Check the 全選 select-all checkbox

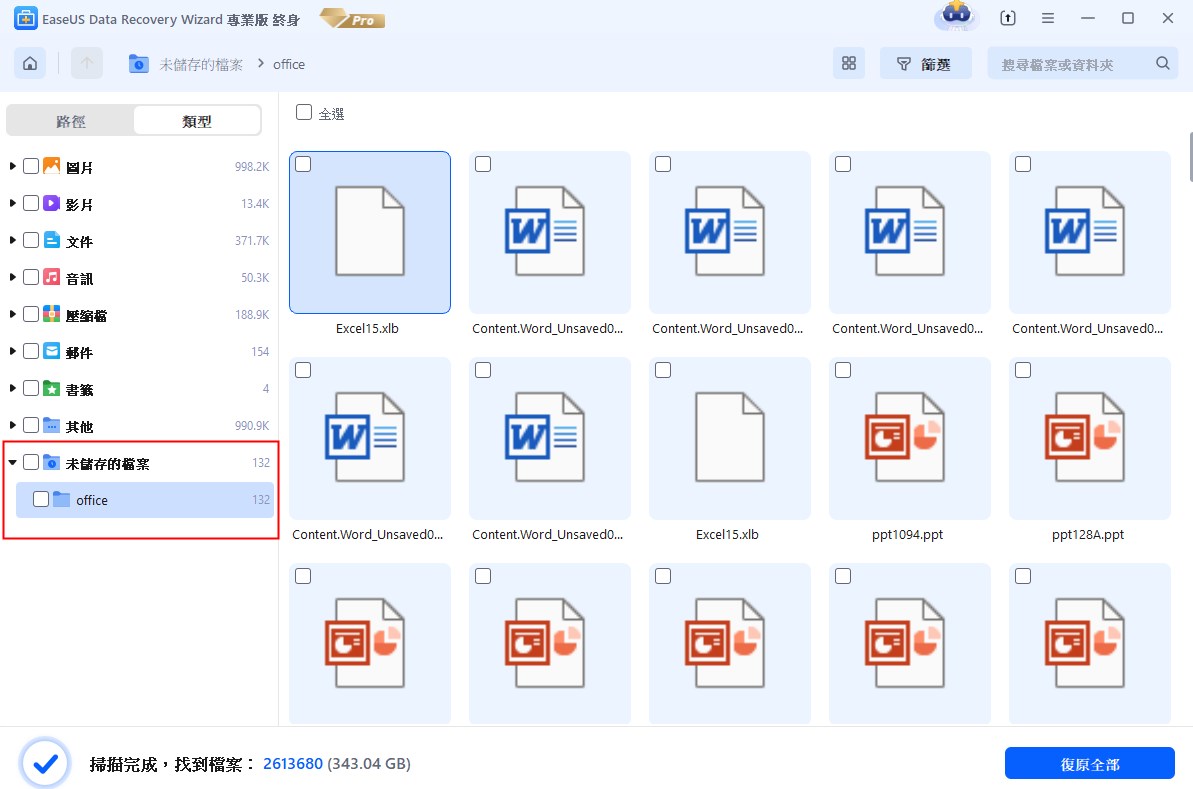[x=303, y=112]
